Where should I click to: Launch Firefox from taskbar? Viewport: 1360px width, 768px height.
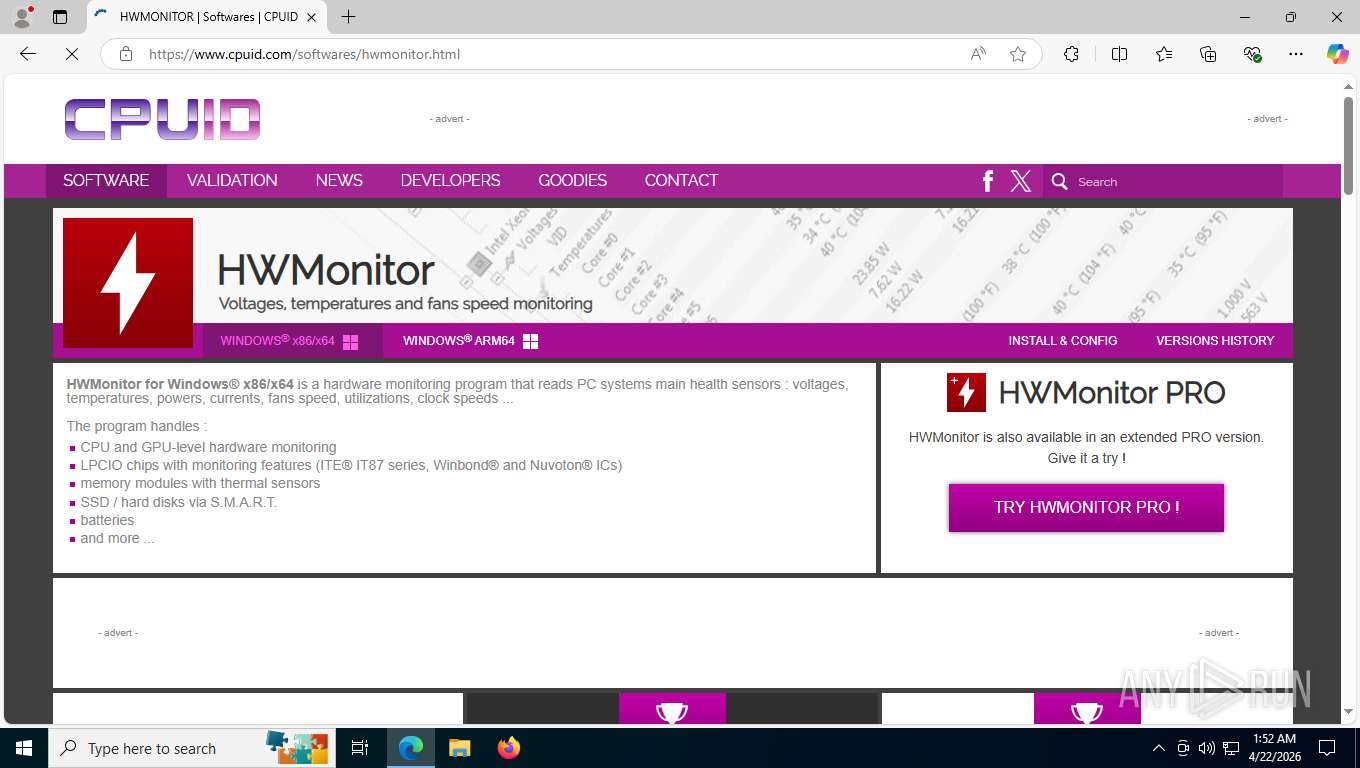(509, 748)
